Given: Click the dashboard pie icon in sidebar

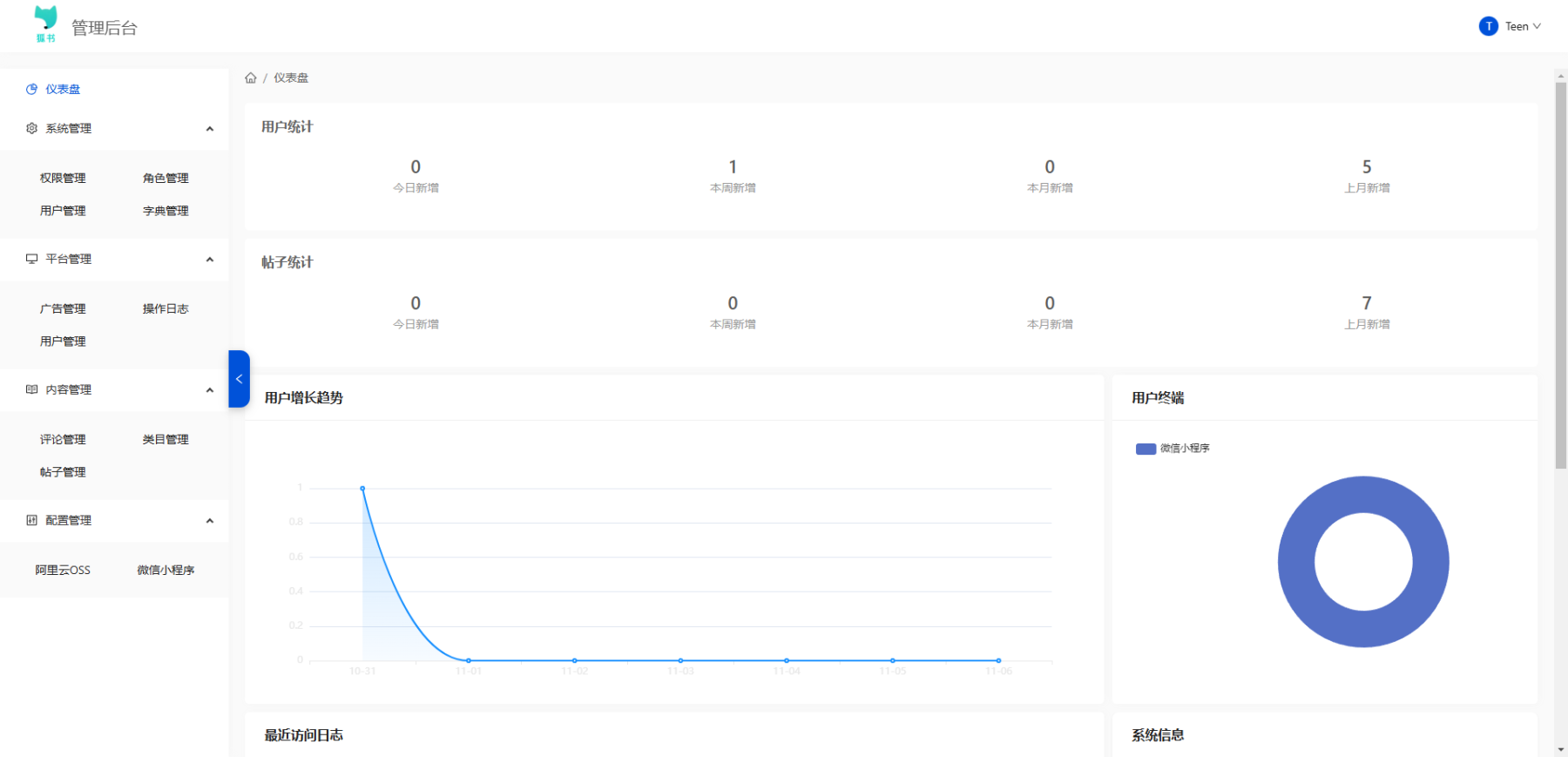Looking at the screenshot, I should pyautogui.click(x=32, y=90).
